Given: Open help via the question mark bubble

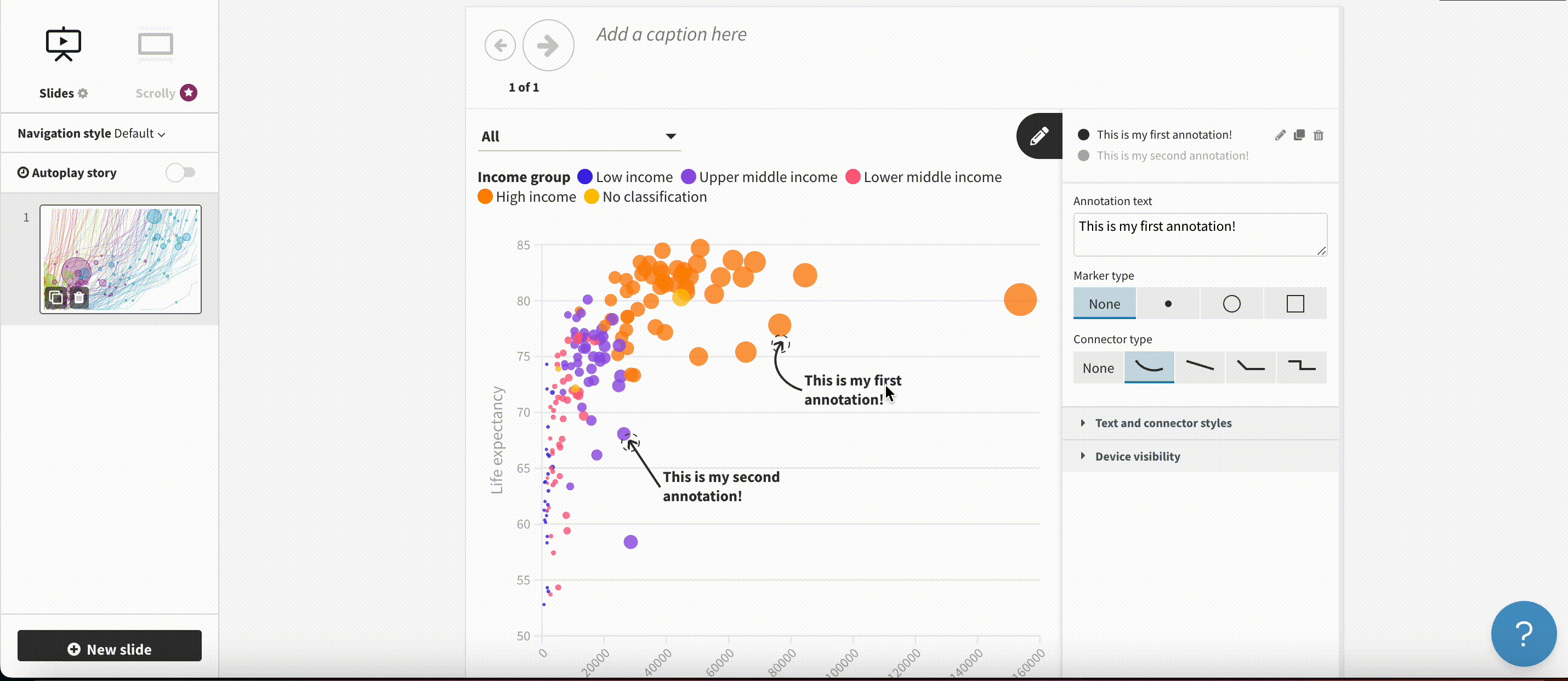Looking at the screenshot, I should click(1524, 633).
